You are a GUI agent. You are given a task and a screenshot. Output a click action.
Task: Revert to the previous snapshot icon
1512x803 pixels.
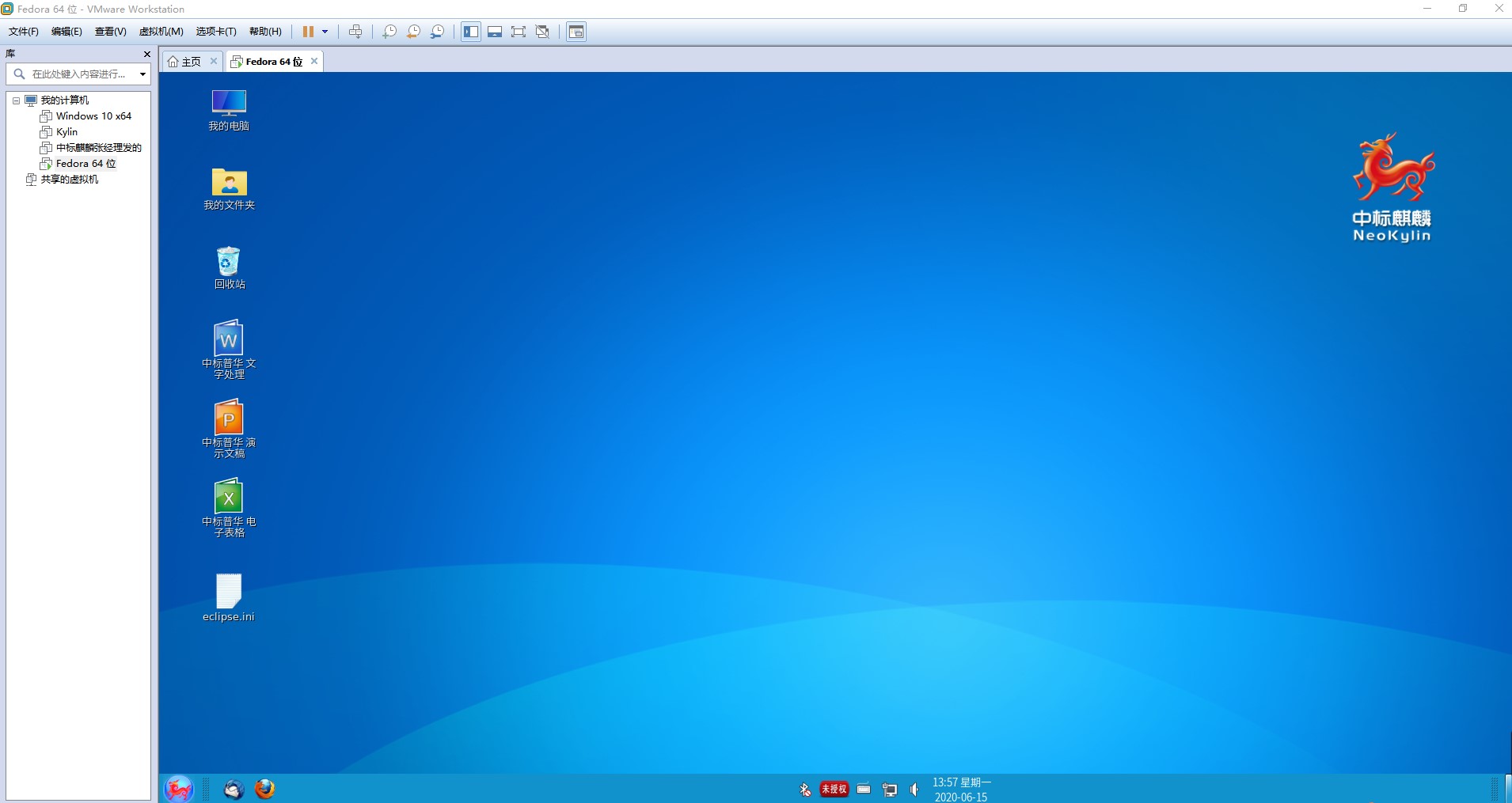pos(413,32)
